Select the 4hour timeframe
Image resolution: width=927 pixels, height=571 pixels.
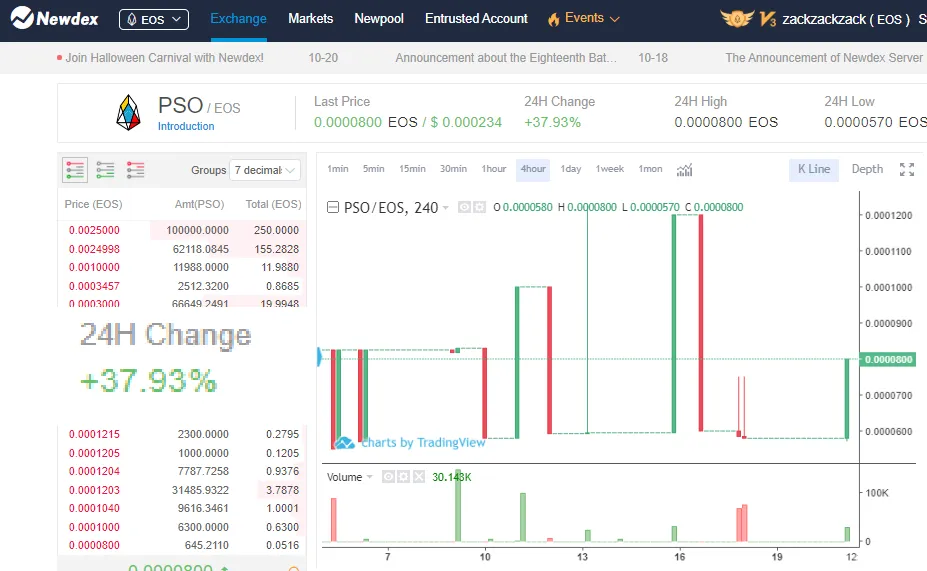[x=533, y=170]
